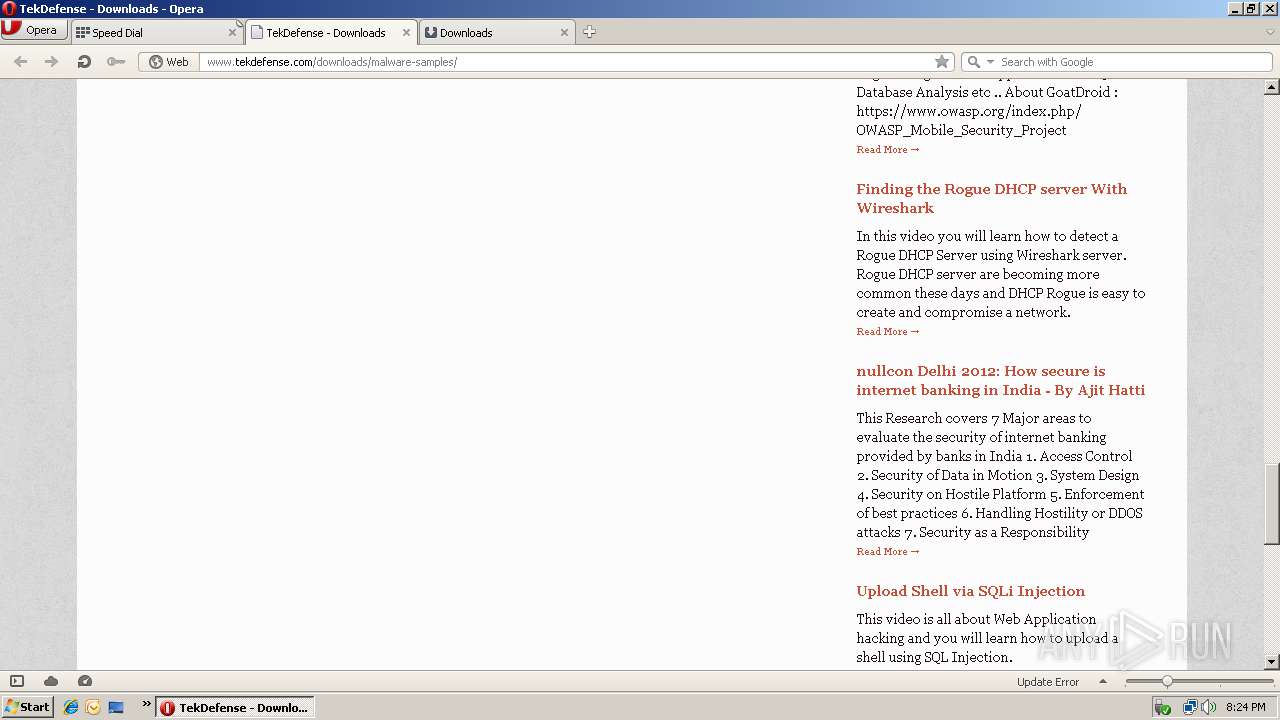Show desktop from quick launch
Screen dimensions: 1280x720
[116, 707]
